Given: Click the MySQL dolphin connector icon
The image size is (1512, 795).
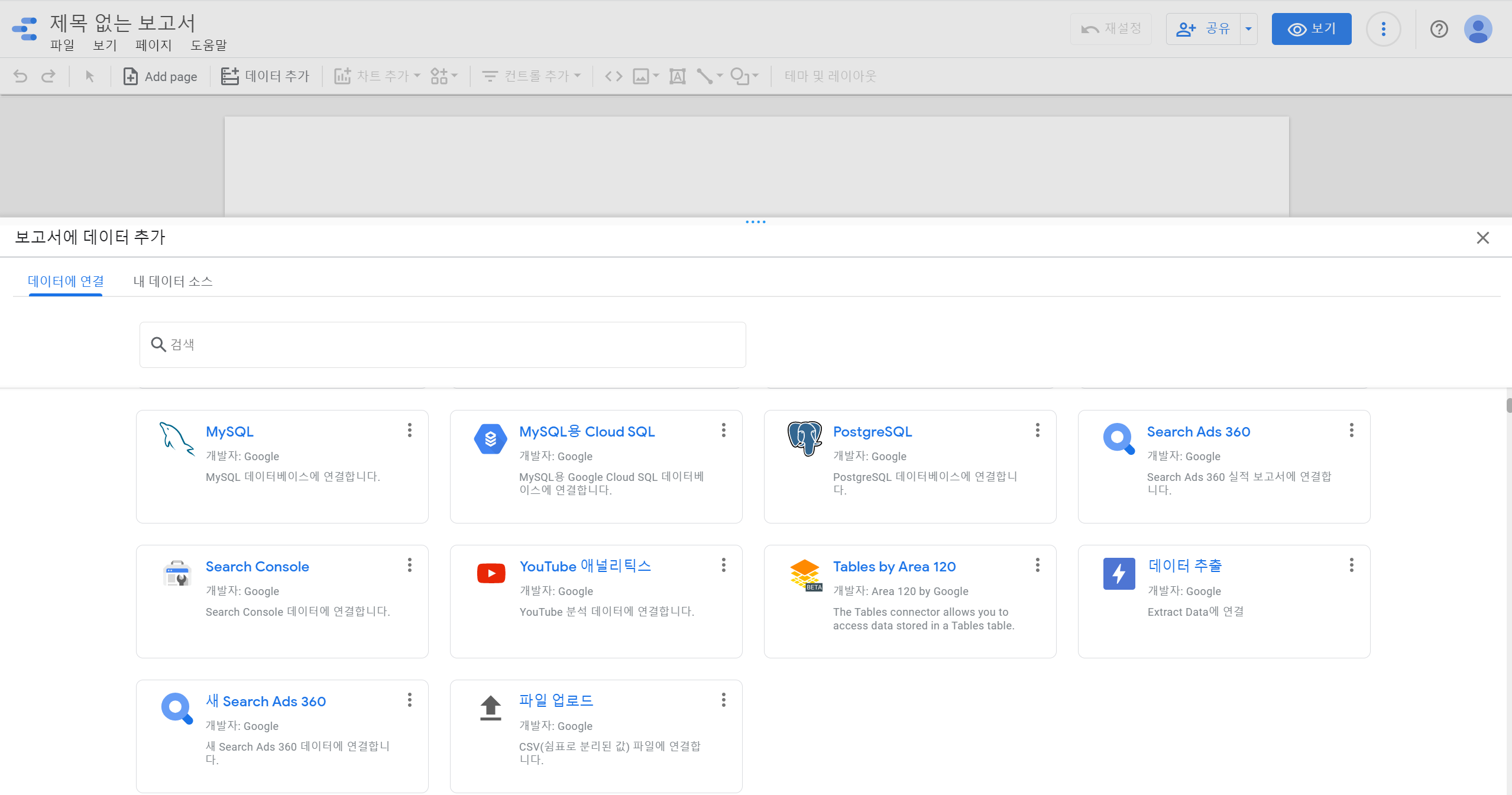Looking at the screenshot, I should [176, 439].
